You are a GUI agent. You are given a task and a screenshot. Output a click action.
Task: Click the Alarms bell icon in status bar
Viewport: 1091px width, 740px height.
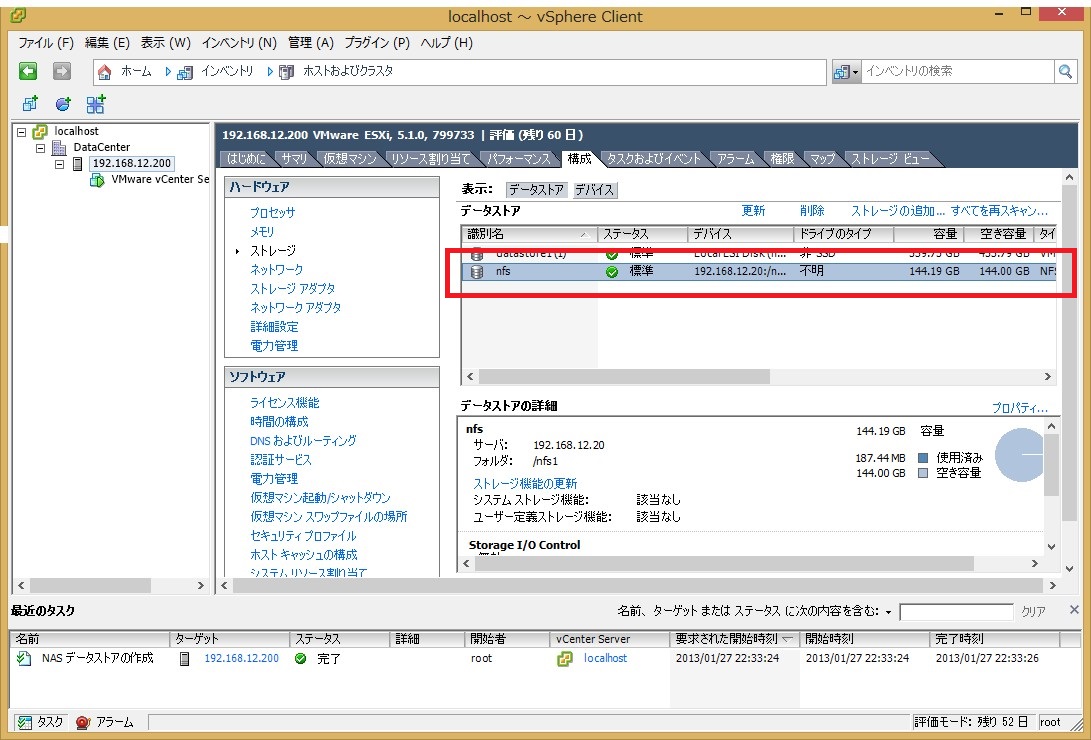83,723
